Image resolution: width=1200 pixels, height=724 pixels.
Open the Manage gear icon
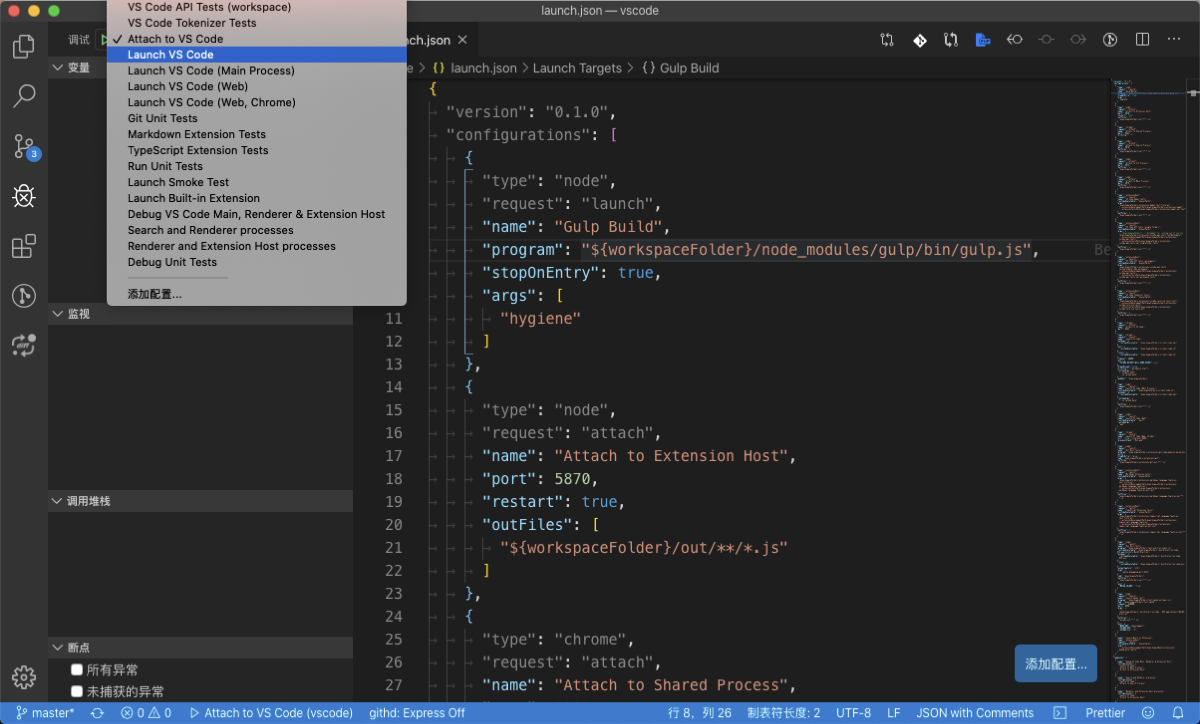(x=24, y=677)
